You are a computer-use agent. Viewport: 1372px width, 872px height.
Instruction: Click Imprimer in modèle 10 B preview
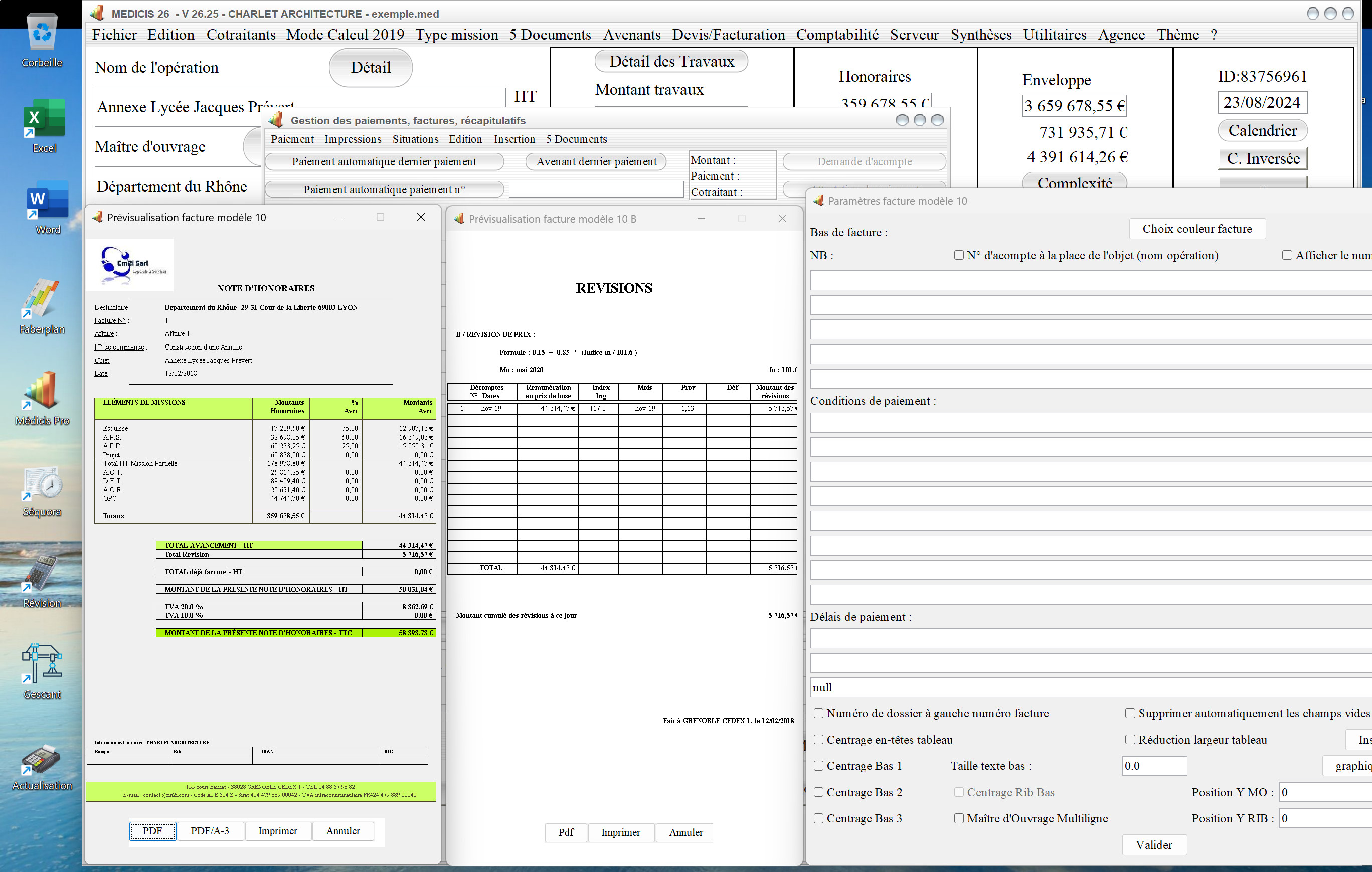[620, 833]
